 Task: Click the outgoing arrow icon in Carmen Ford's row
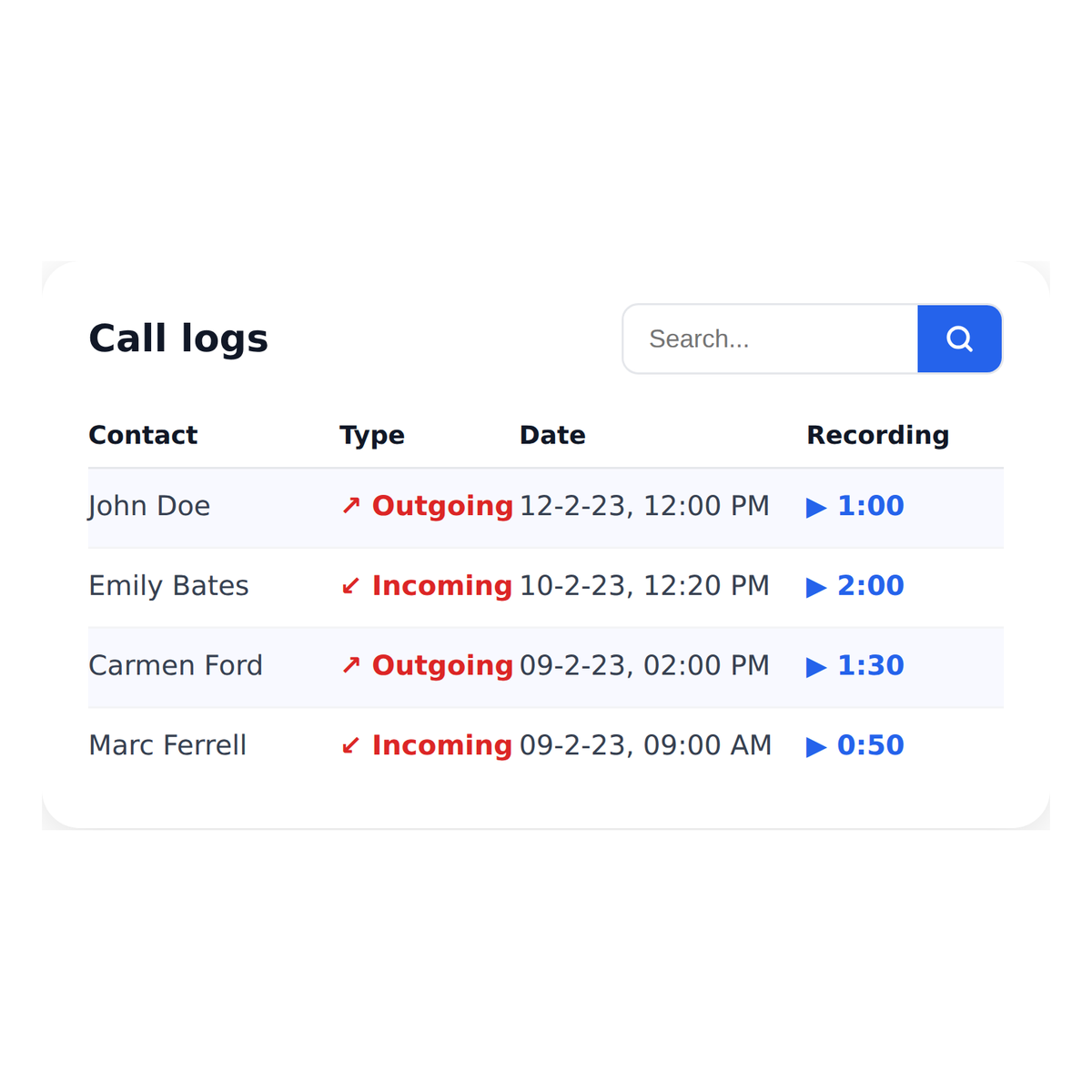(x=351, y=666)
